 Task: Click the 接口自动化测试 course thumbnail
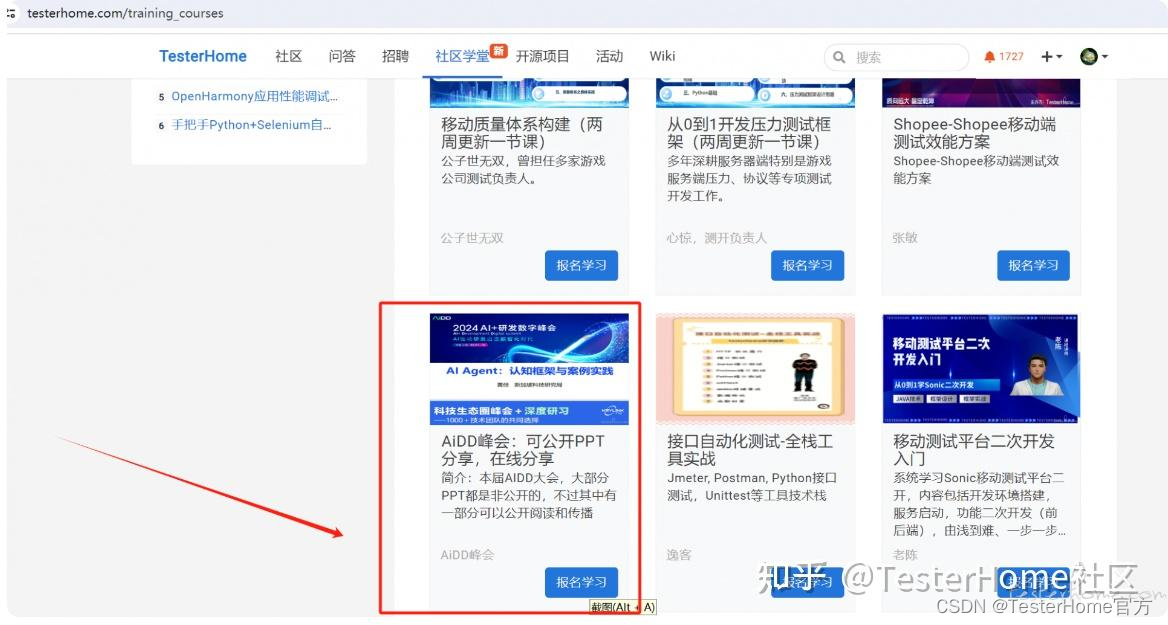(x=755, y=368)
